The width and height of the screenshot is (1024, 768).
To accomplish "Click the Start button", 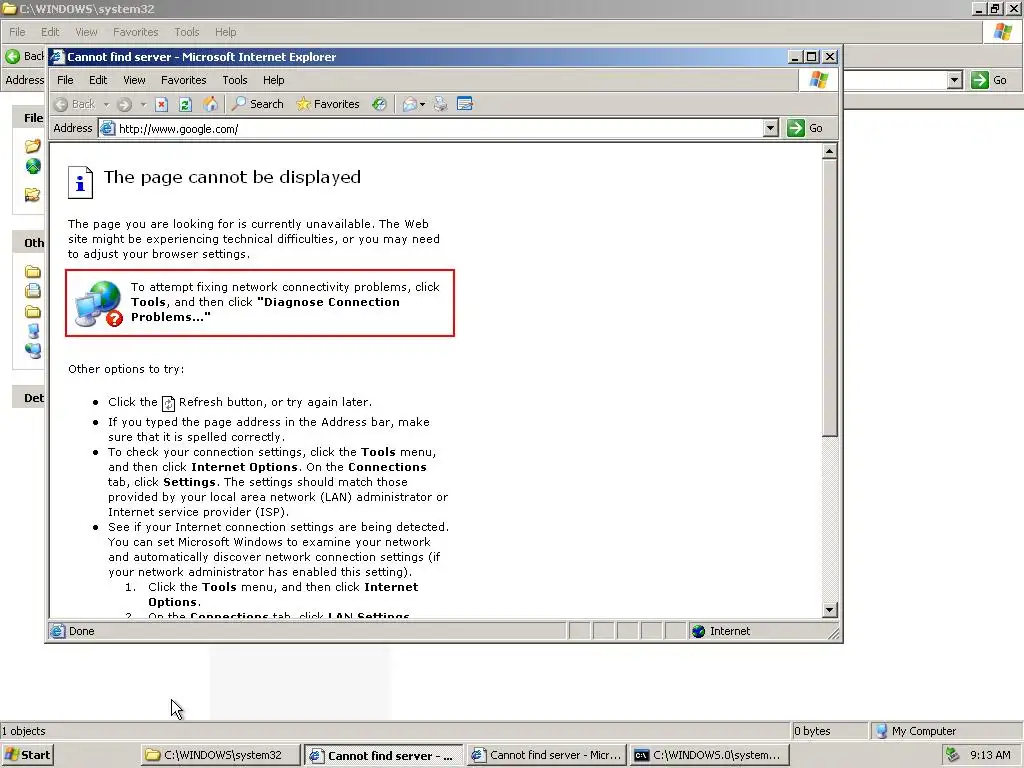I will coord(27,755).
